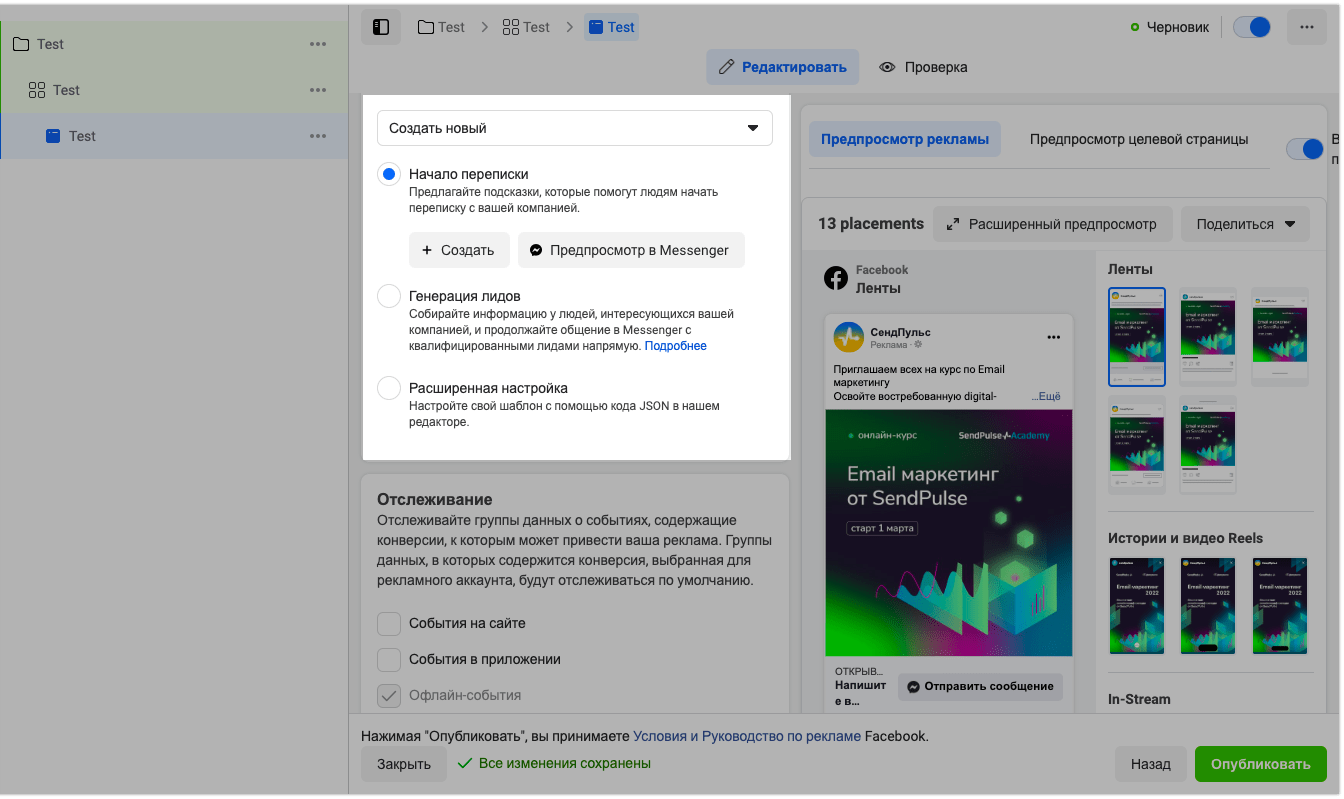Image resolution: width=1344 pixels, height=799 pixels.
Task: Check the События в приложении box
Action: tap(389, 660)
